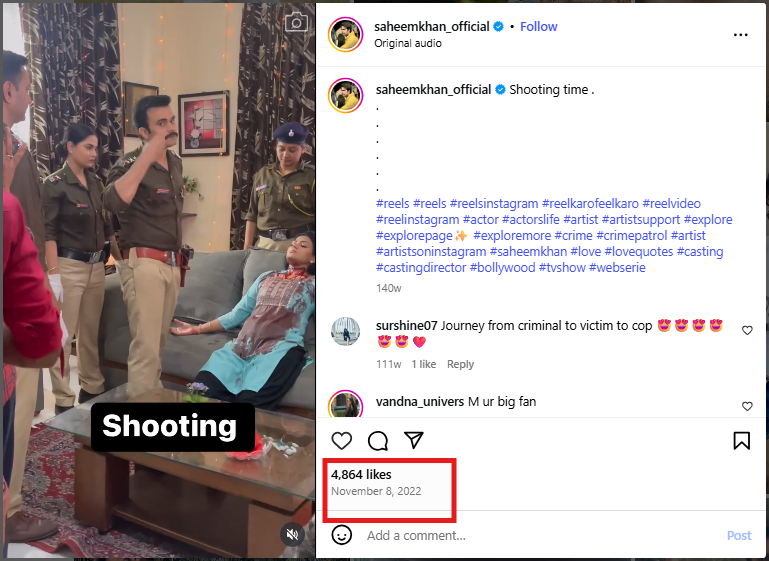Open Original audio link

[408, 43]
